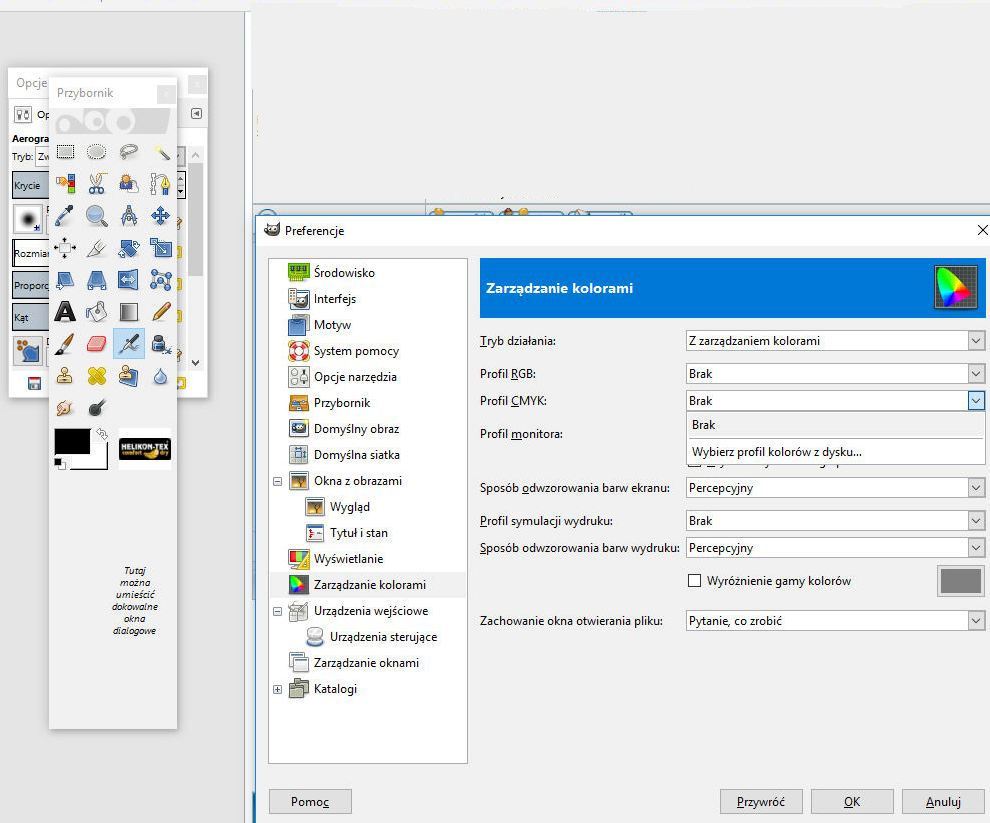
Task: Click the Przywróć button
Action: point(761,801)
